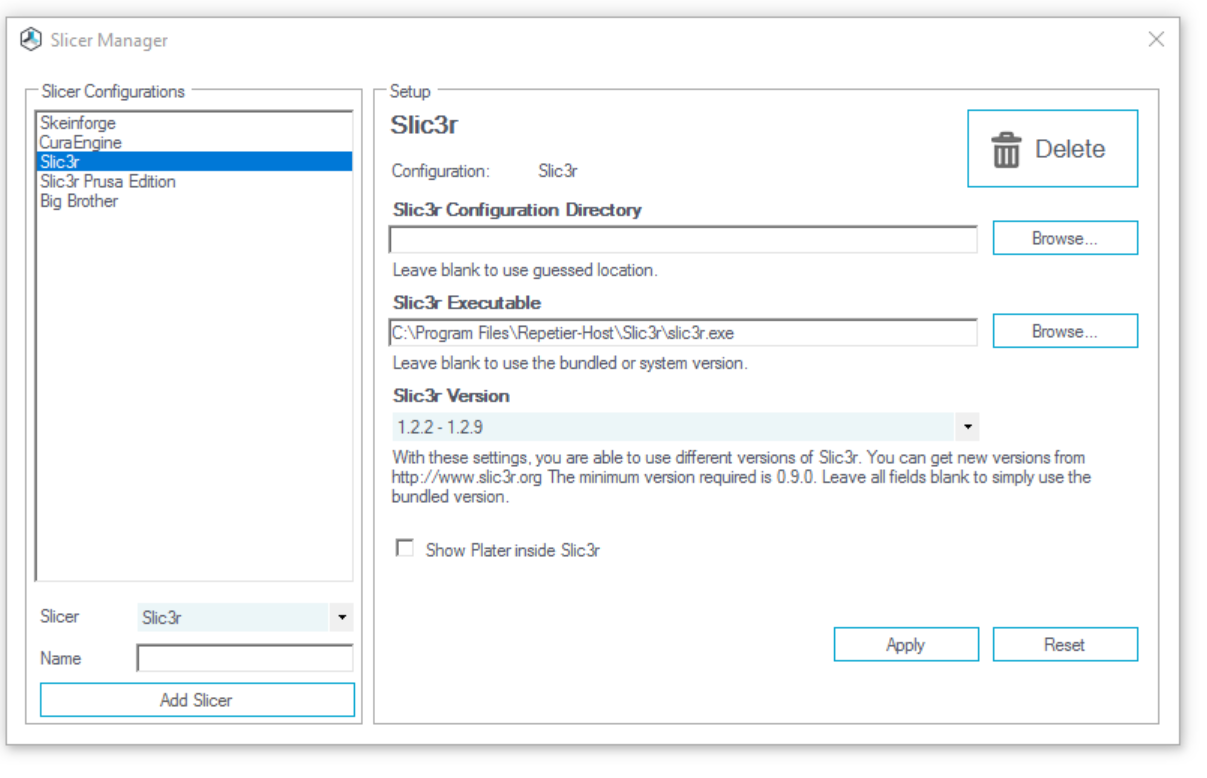Click the Apply button
Viewport: 1207px width, 778px height.
coord(906,645)
